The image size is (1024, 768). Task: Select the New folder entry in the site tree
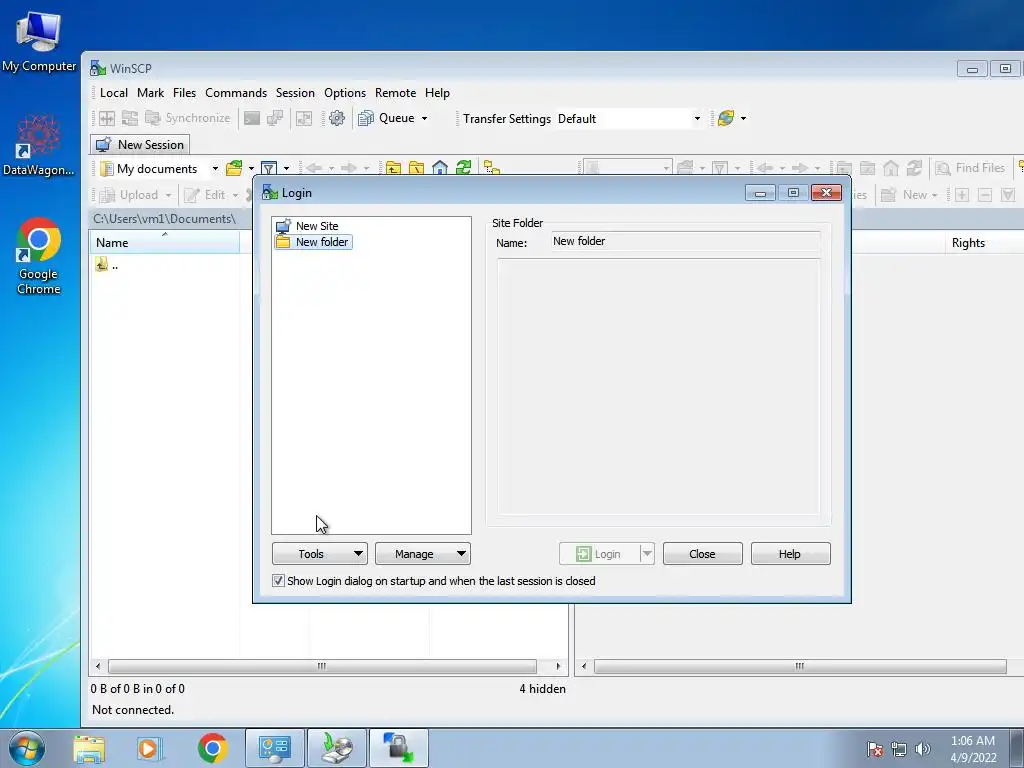[x=313, y=242]
